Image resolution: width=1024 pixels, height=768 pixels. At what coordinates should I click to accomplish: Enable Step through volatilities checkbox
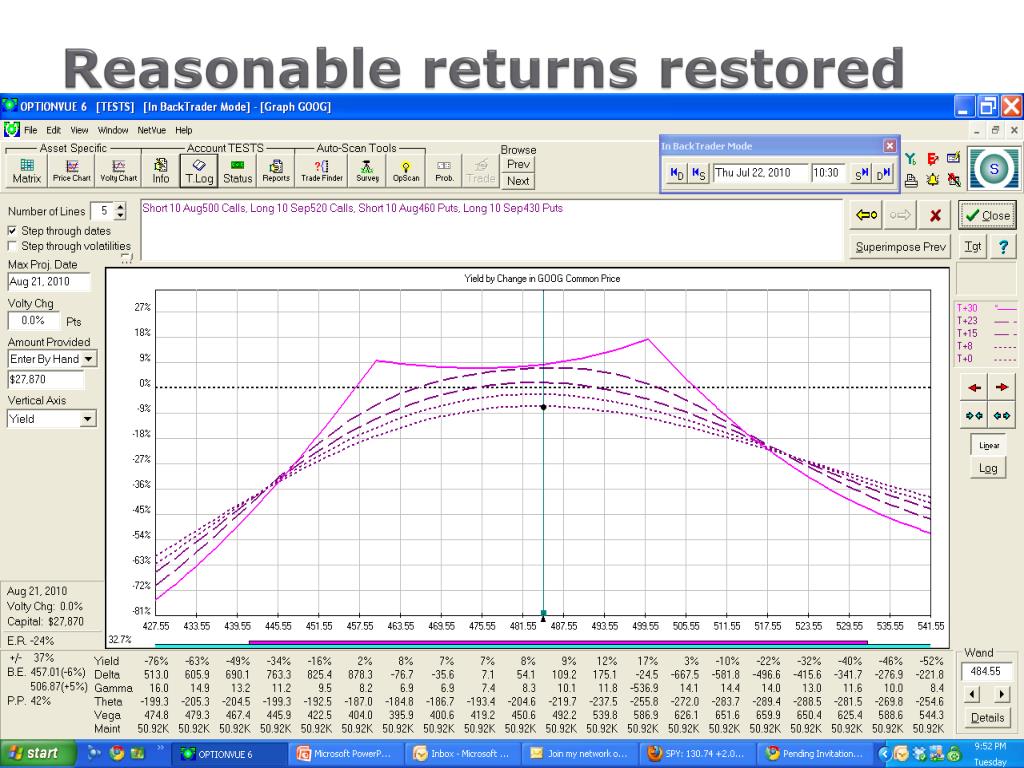click(12, 246)
